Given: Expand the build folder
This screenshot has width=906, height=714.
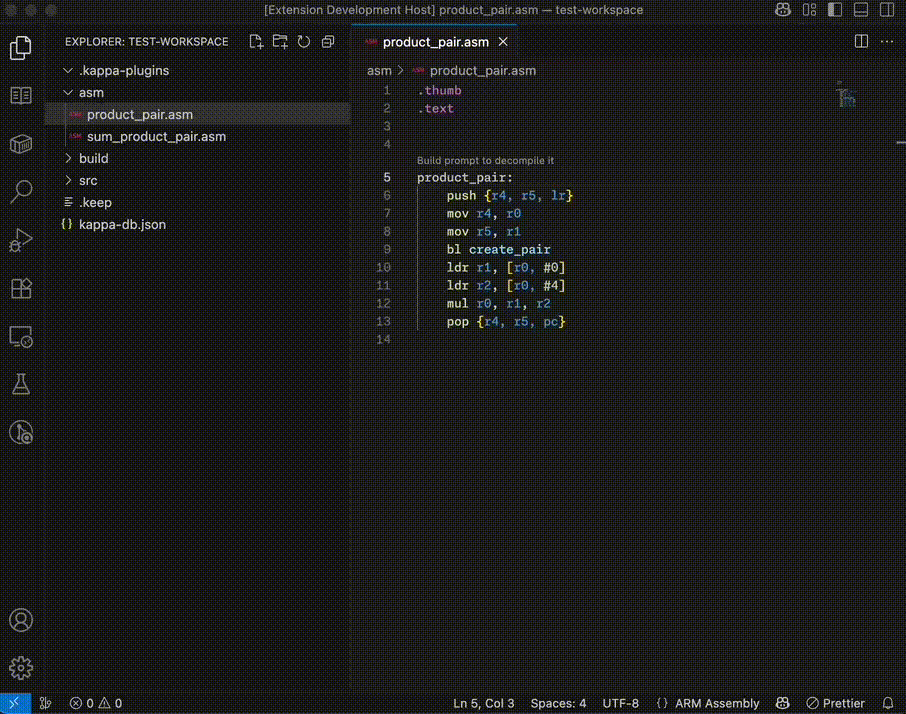Looking at the screenshot, I should [x=94, y=158].
